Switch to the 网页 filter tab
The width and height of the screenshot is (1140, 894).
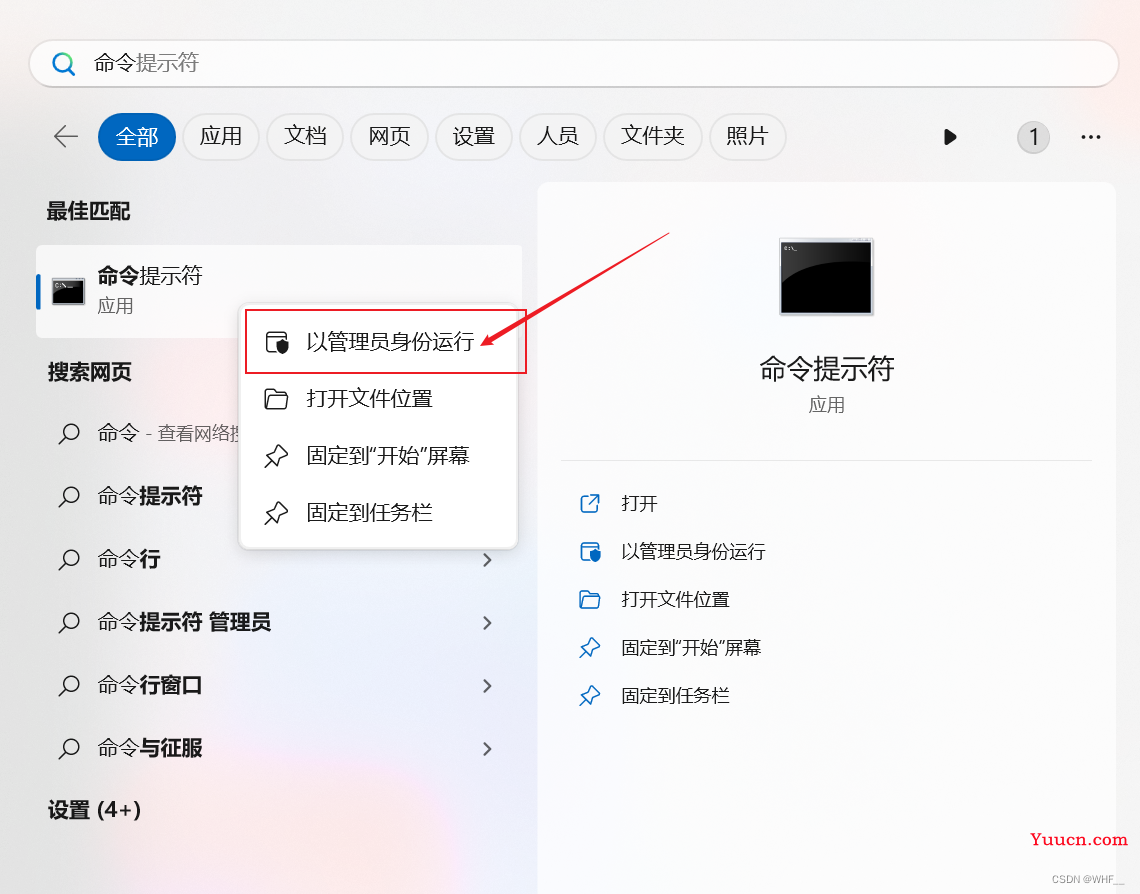click(x=389, y=137)
